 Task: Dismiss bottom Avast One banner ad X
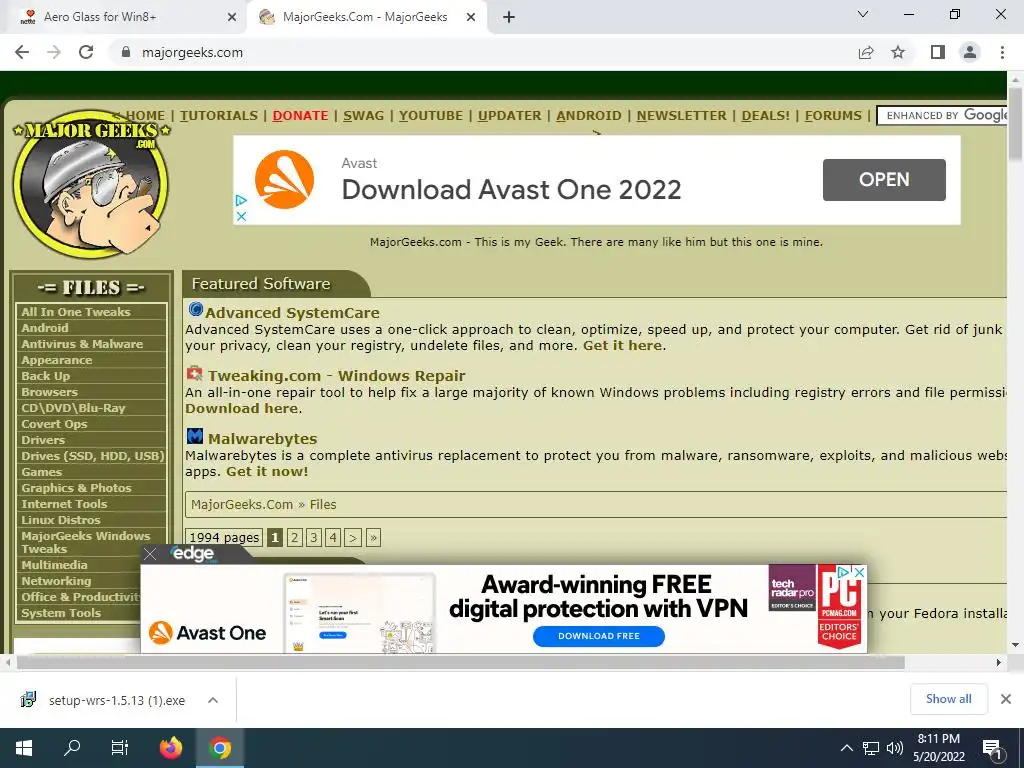[860, 572]
